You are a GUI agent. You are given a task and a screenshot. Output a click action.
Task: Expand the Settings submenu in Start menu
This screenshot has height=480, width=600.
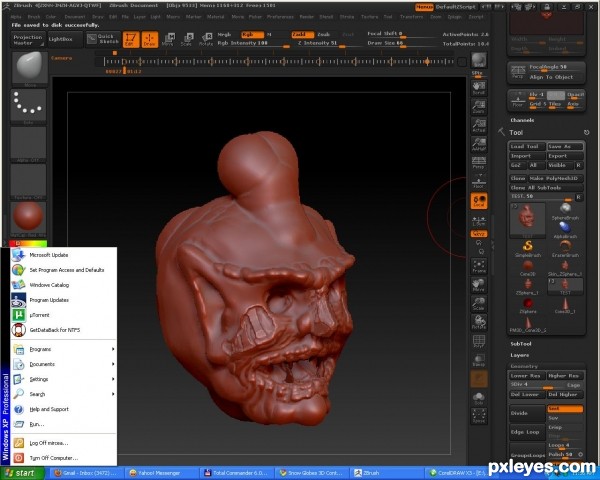[x=64, y=379]
